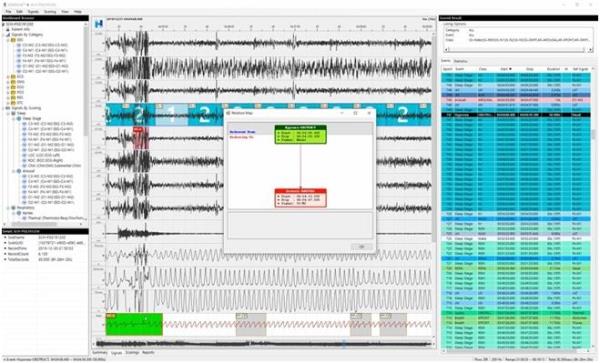Open the Help menu
The height and width of the screenshot is (363, 600).
coord(78,12)
